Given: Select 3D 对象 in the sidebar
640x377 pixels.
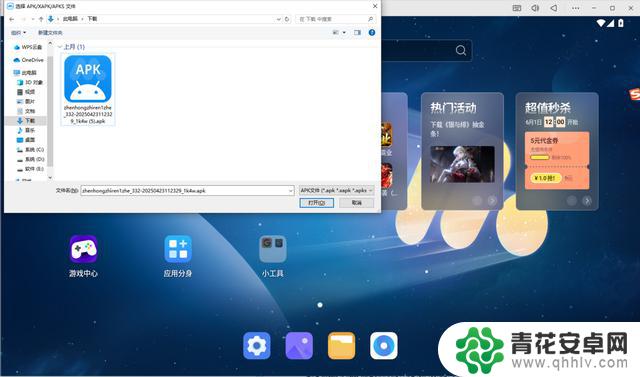Looking at the screenshot, I should 30,82.
